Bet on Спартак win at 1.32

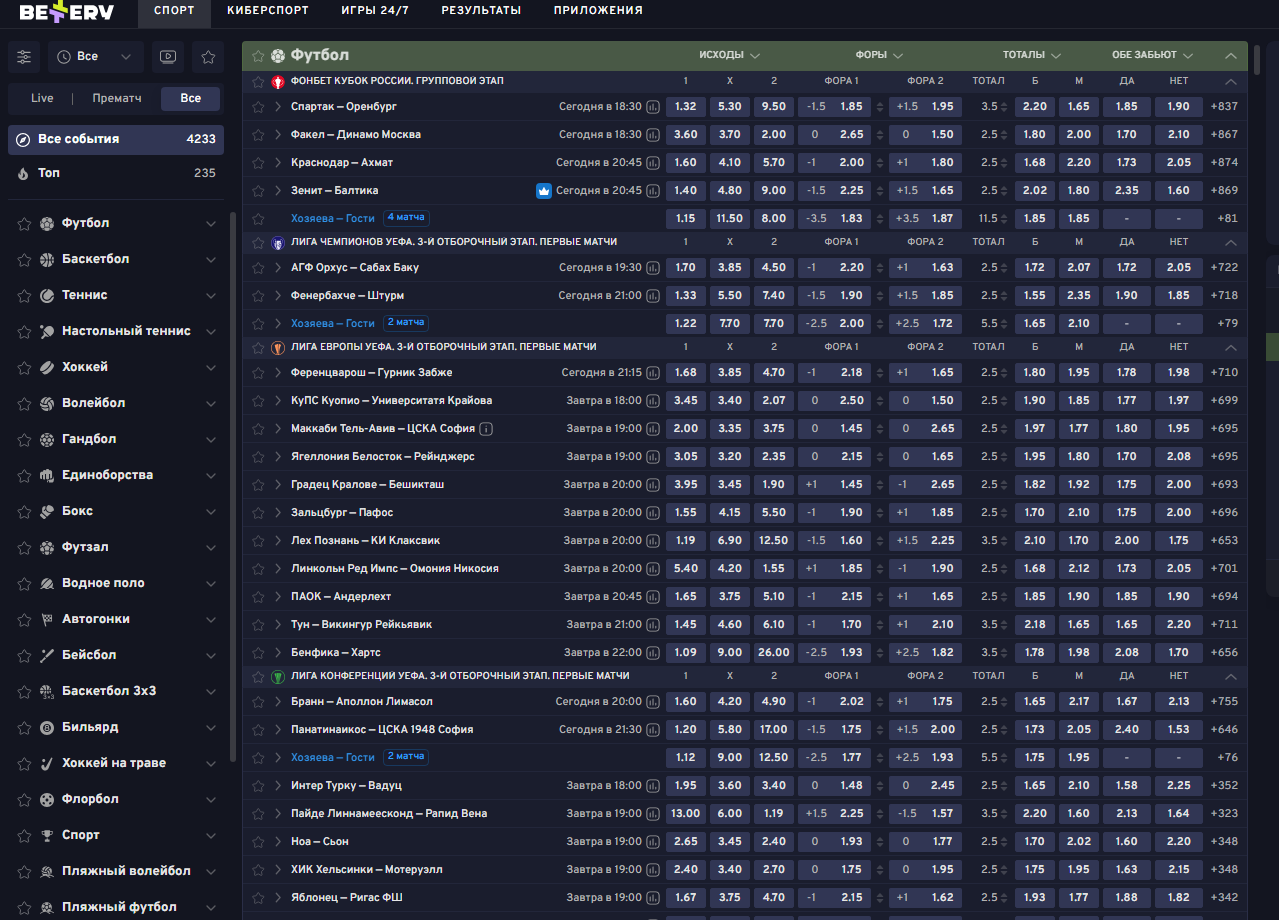coord(686,106)
